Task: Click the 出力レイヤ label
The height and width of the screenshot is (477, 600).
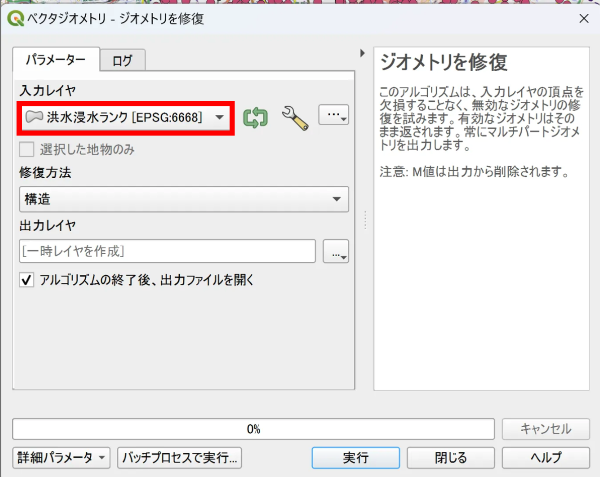Action: coord(48,226)
